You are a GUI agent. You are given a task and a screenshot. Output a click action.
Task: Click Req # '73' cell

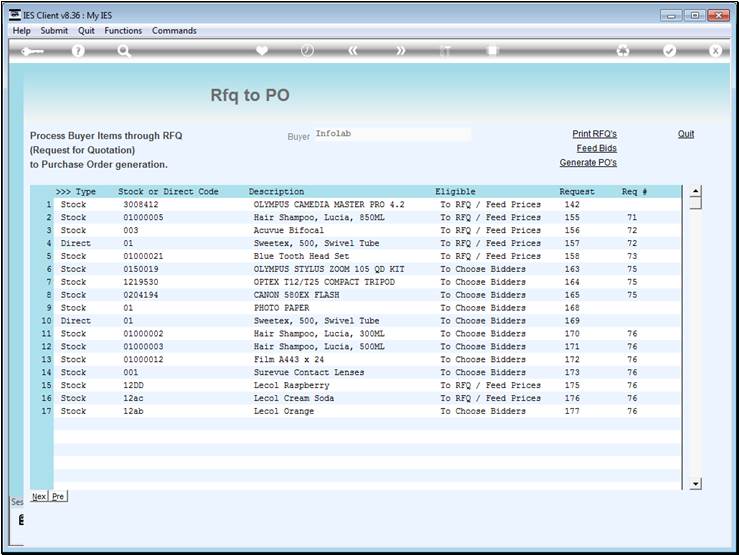632,256
